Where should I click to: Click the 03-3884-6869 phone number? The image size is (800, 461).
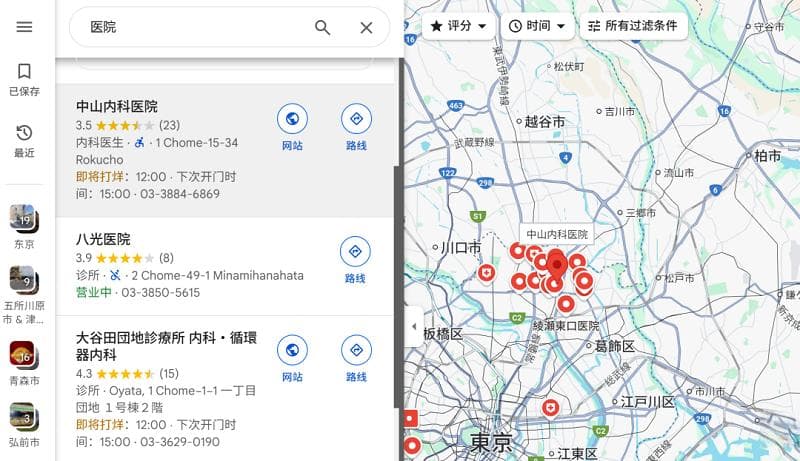180,194
